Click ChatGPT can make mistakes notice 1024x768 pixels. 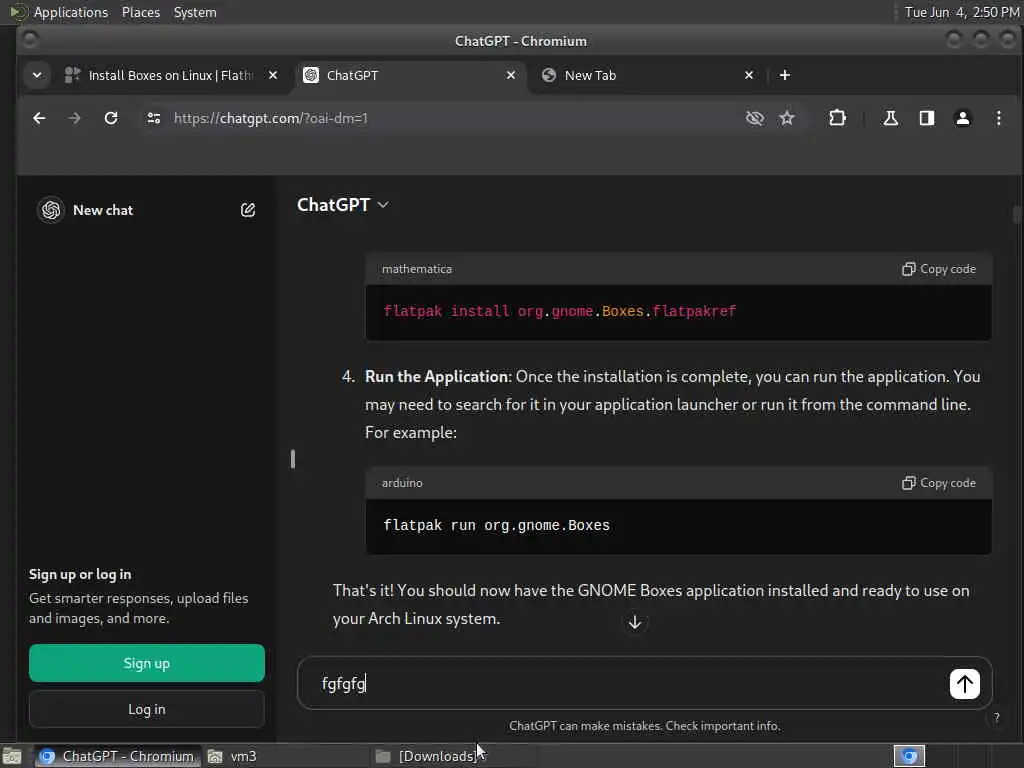645,726
